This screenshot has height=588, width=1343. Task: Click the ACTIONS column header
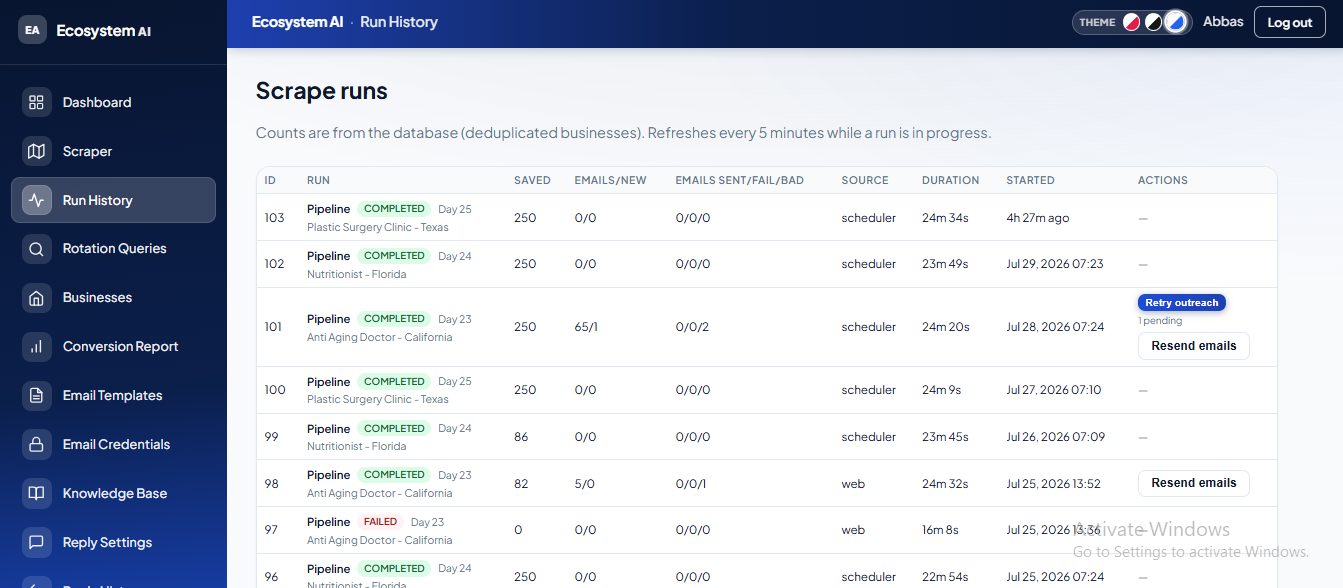point(1163,180)
